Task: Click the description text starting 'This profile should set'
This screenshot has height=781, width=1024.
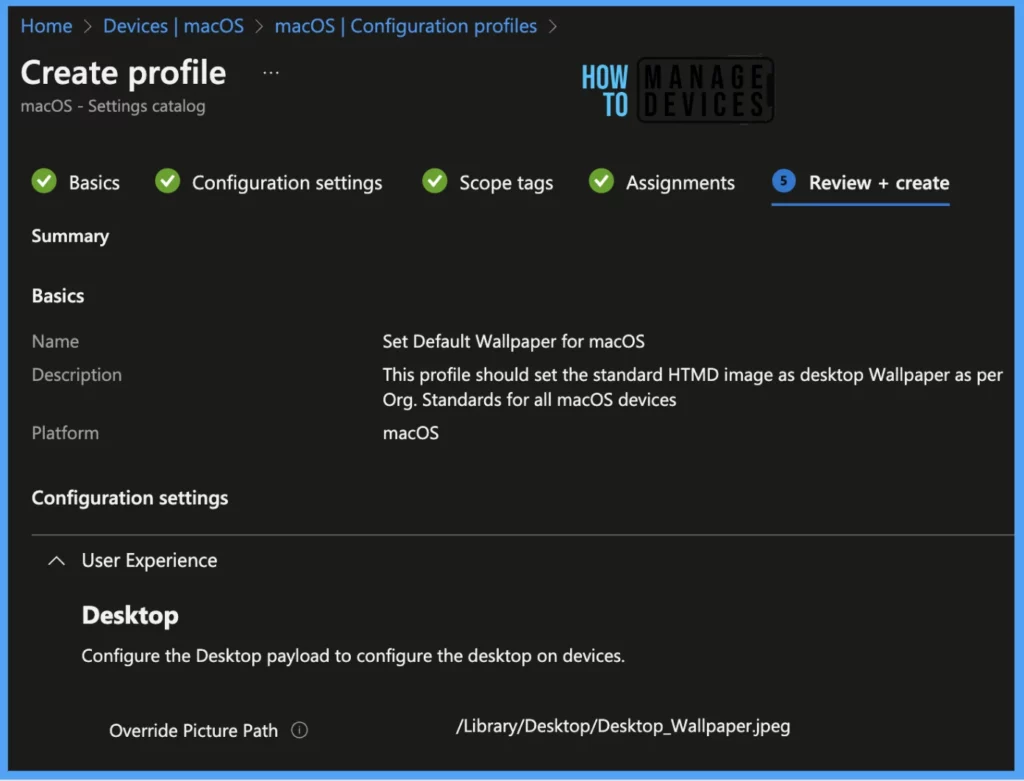Action: tap(692, 387)
